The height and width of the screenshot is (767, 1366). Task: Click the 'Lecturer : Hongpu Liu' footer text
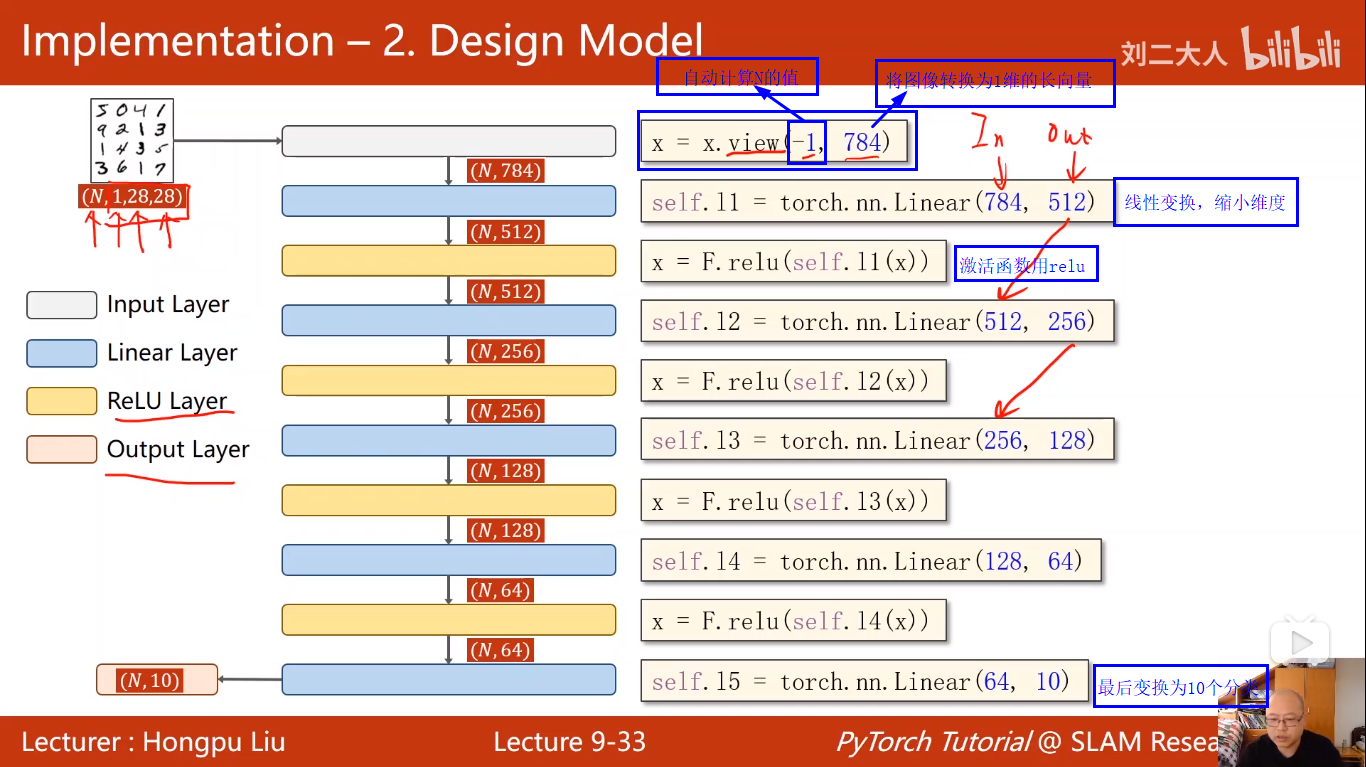coord(153,742)
